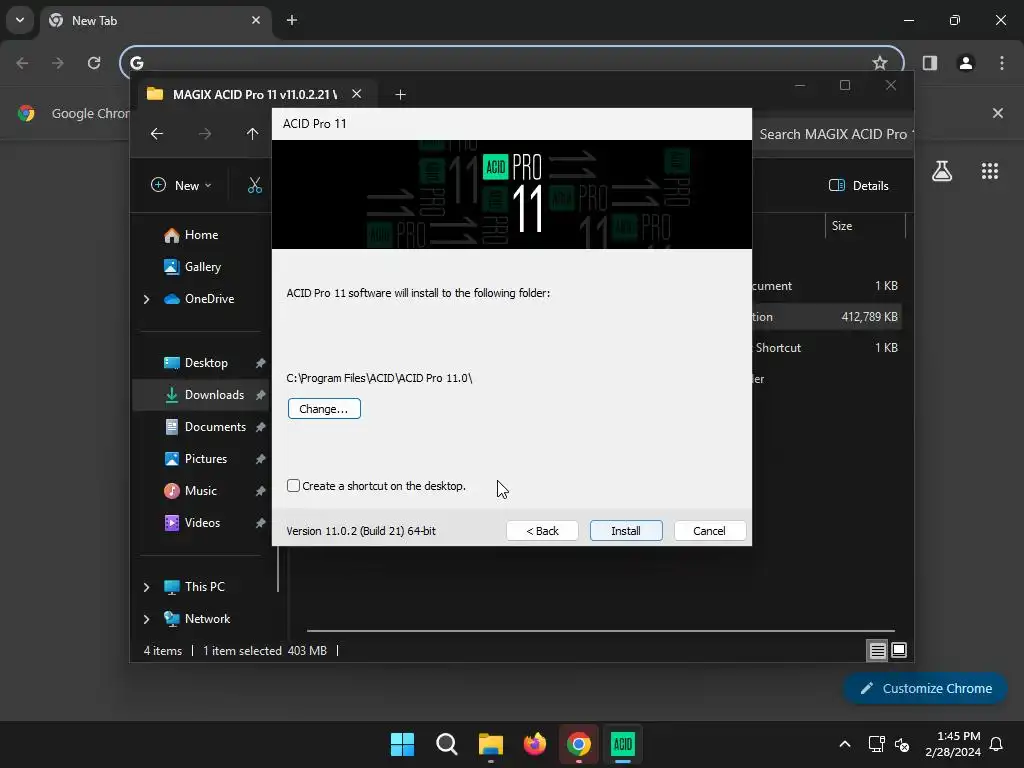1024x768 pixels.
Task: Open notifications bell in taskbar
Action: [997, 744]
